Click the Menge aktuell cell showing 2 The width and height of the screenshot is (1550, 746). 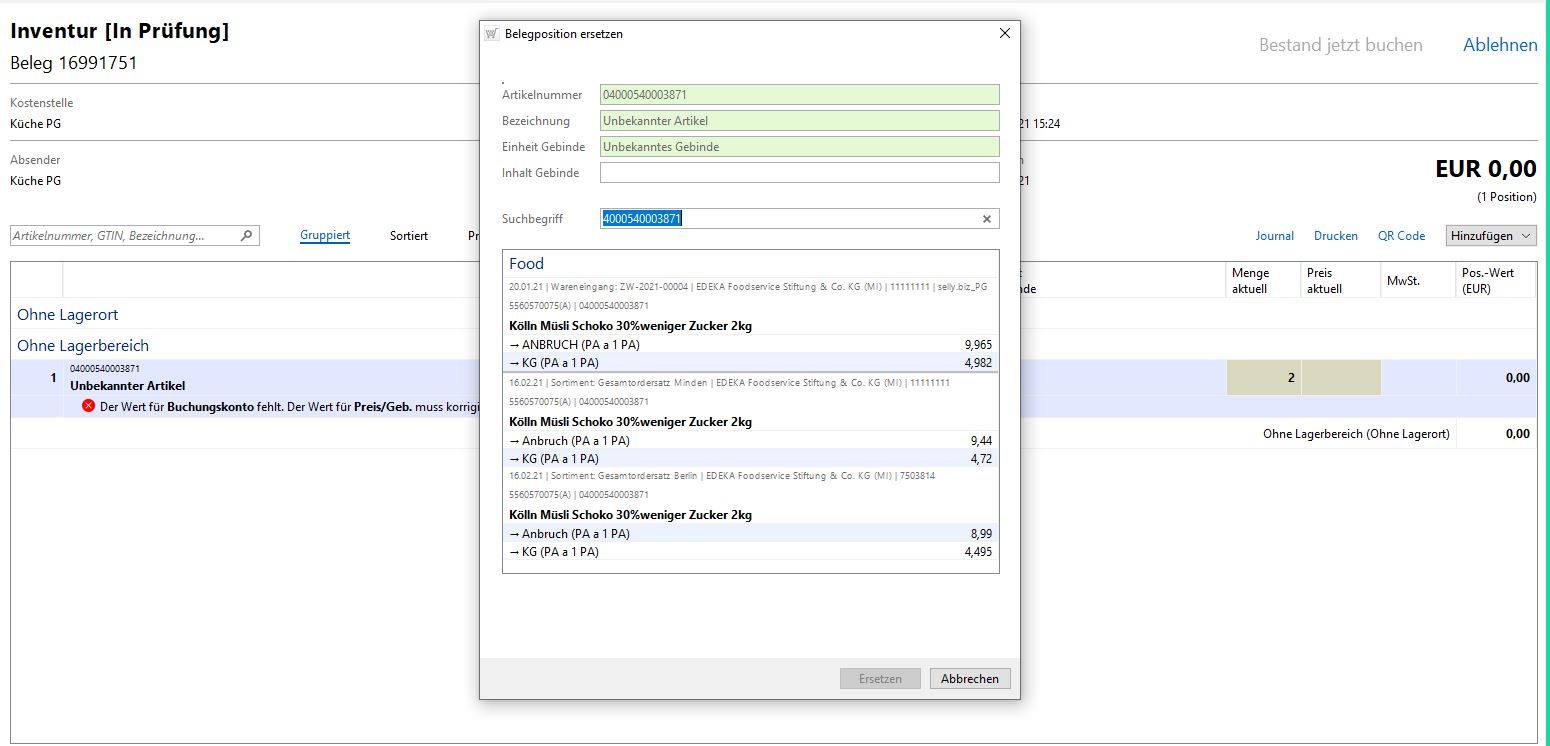point(1263,378)
